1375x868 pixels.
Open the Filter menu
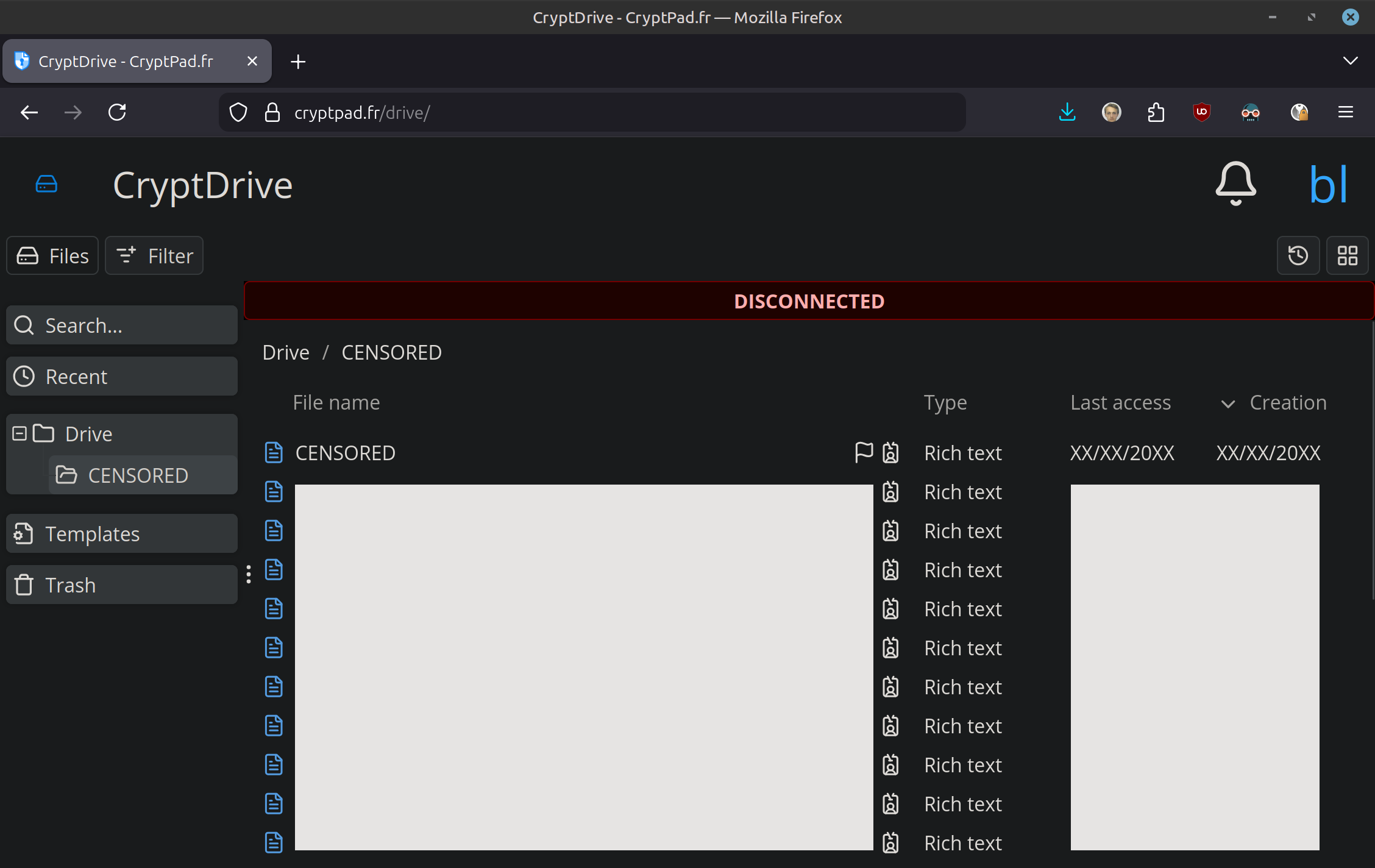[154, 255]
